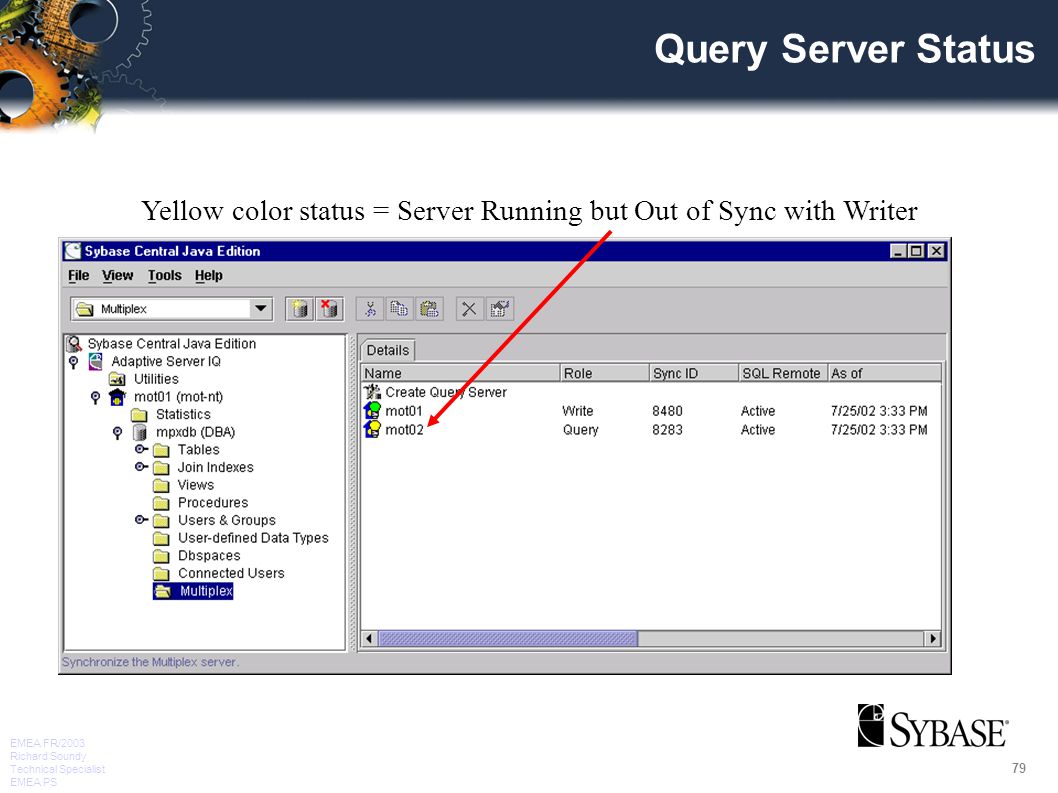The height and width of the screenshot is (793, 1058).
Task: Open the View menu
Action: point(117,275)
